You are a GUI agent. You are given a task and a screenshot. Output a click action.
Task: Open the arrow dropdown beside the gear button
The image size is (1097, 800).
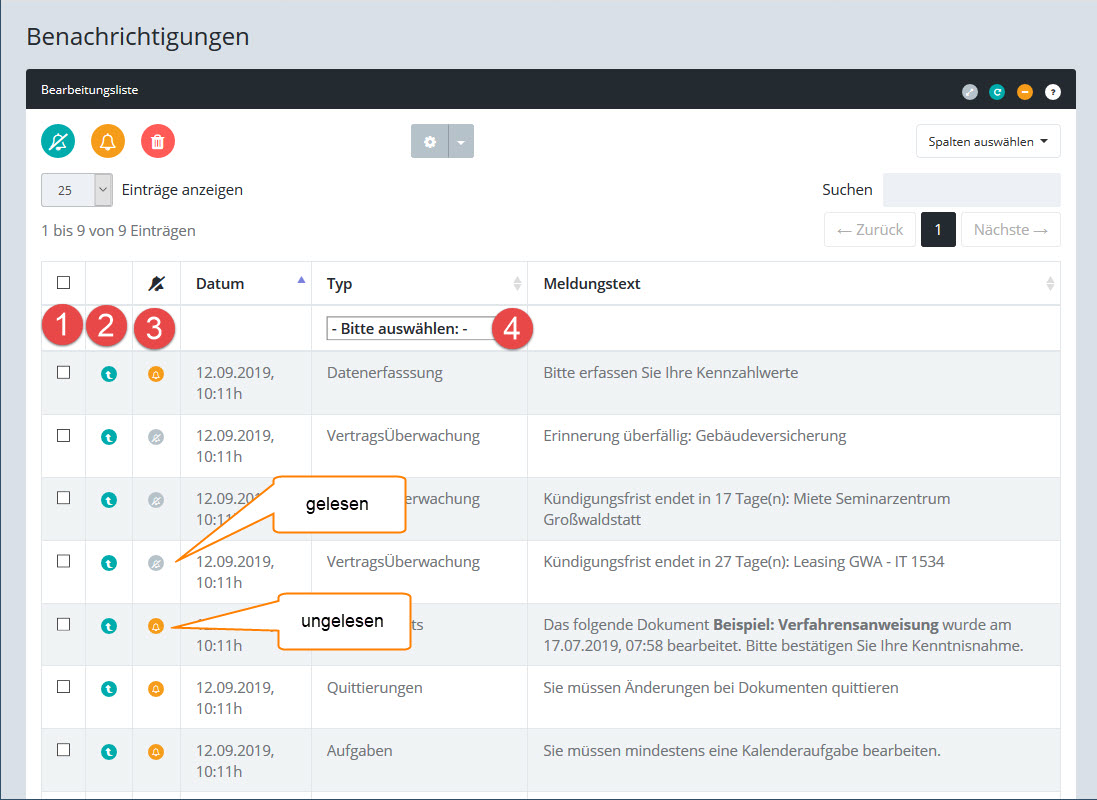(461, 142)
